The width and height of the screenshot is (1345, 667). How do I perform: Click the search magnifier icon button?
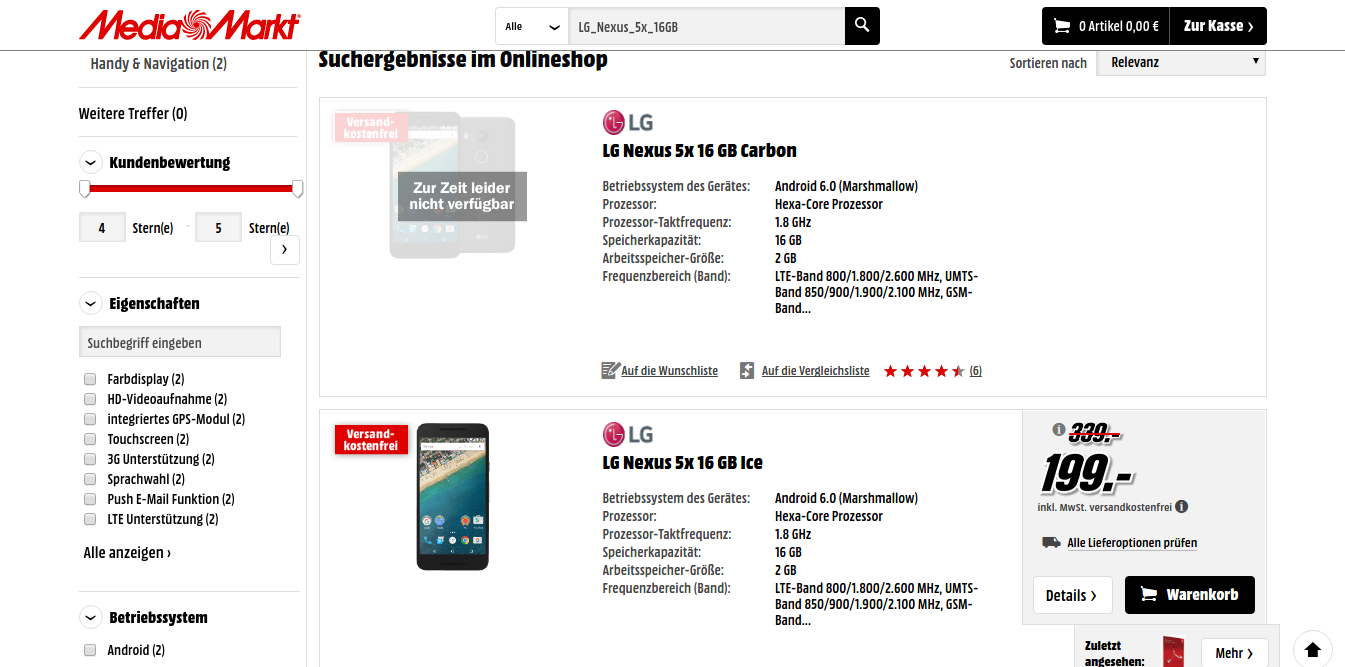(862, 26)
